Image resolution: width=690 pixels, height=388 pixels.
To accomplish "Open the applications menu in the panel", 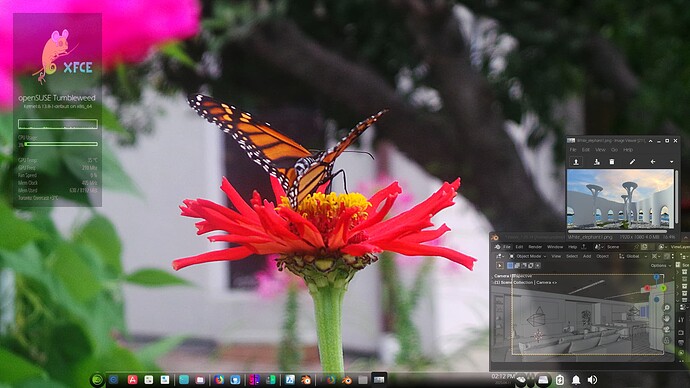I will point(97,379).
